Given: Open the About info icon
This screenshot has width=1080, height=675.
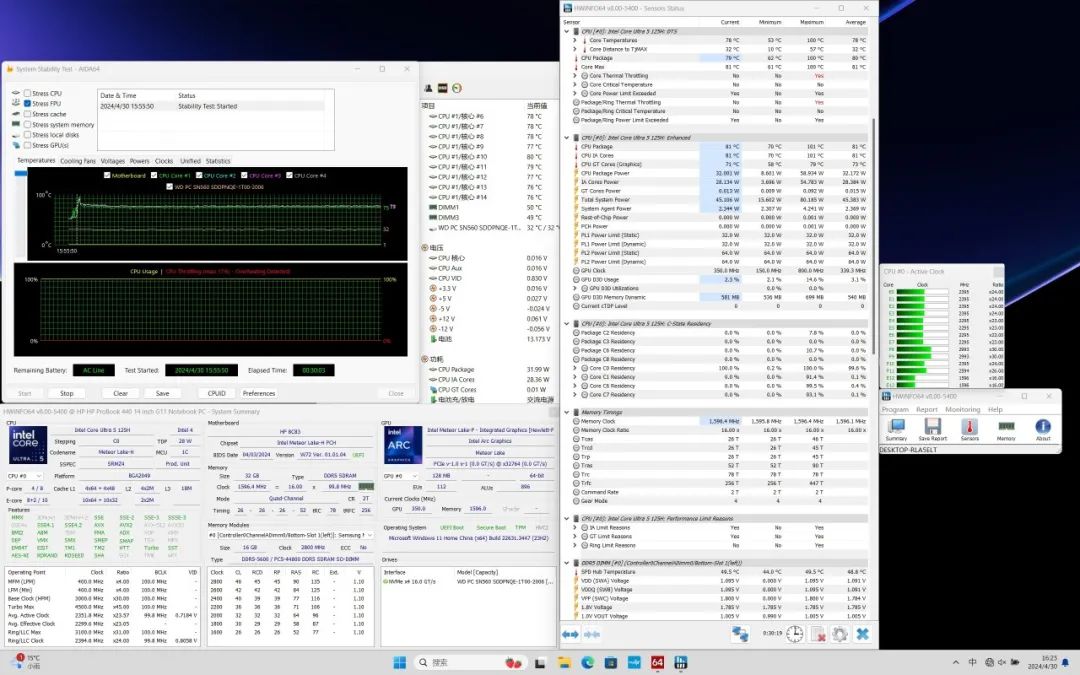Looking at the screenshot, I should click(1043, 428).
